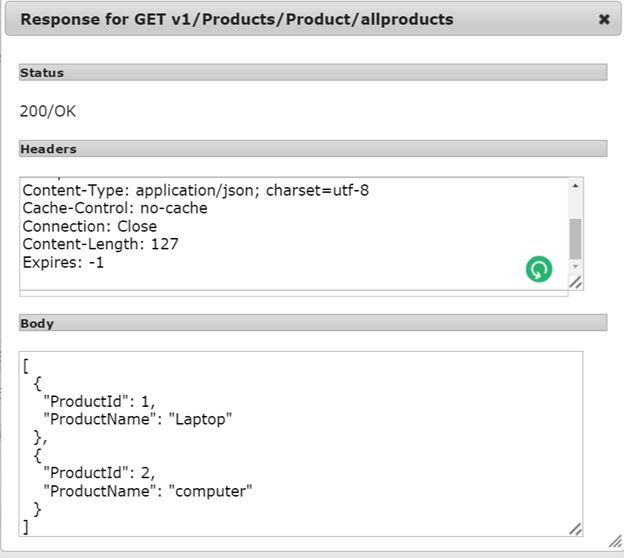Click the Status section header bar

point(312,73)
